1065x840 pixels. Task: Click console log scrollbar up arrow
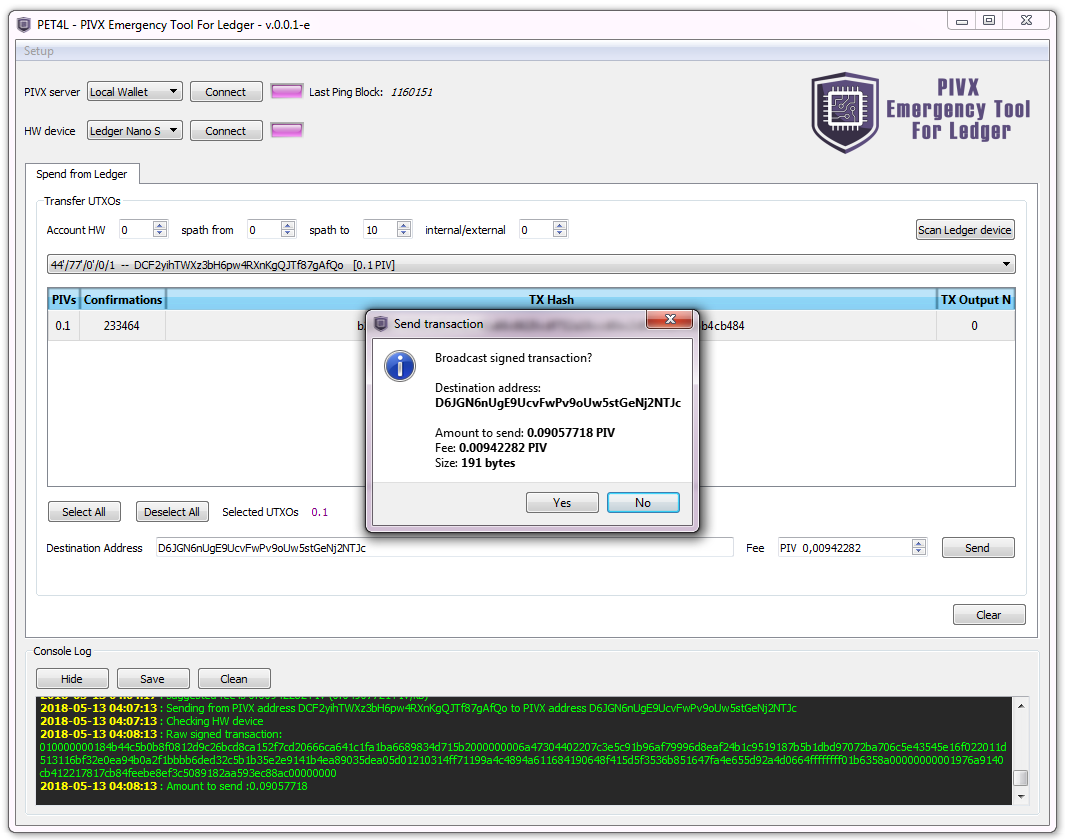coord(1021,706)
